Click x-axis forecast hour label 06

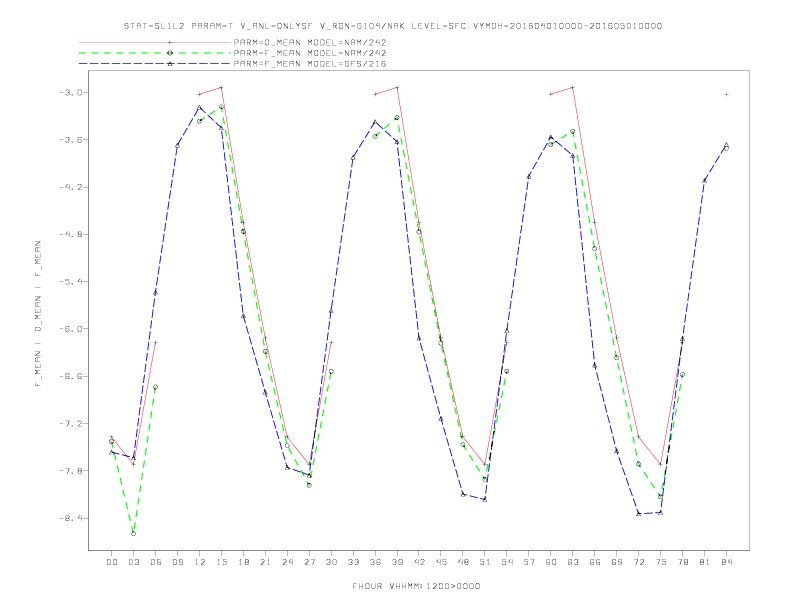(156, 562)
